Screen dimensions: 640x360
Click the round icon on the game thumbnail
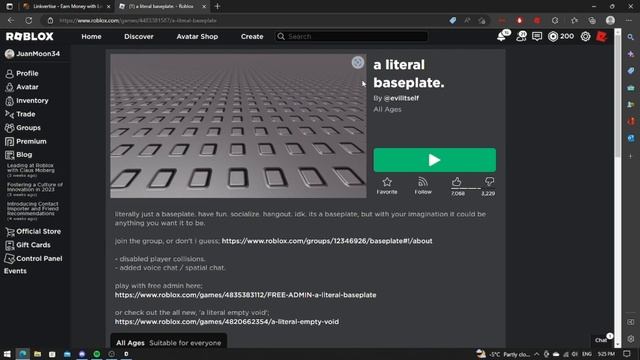358,62
